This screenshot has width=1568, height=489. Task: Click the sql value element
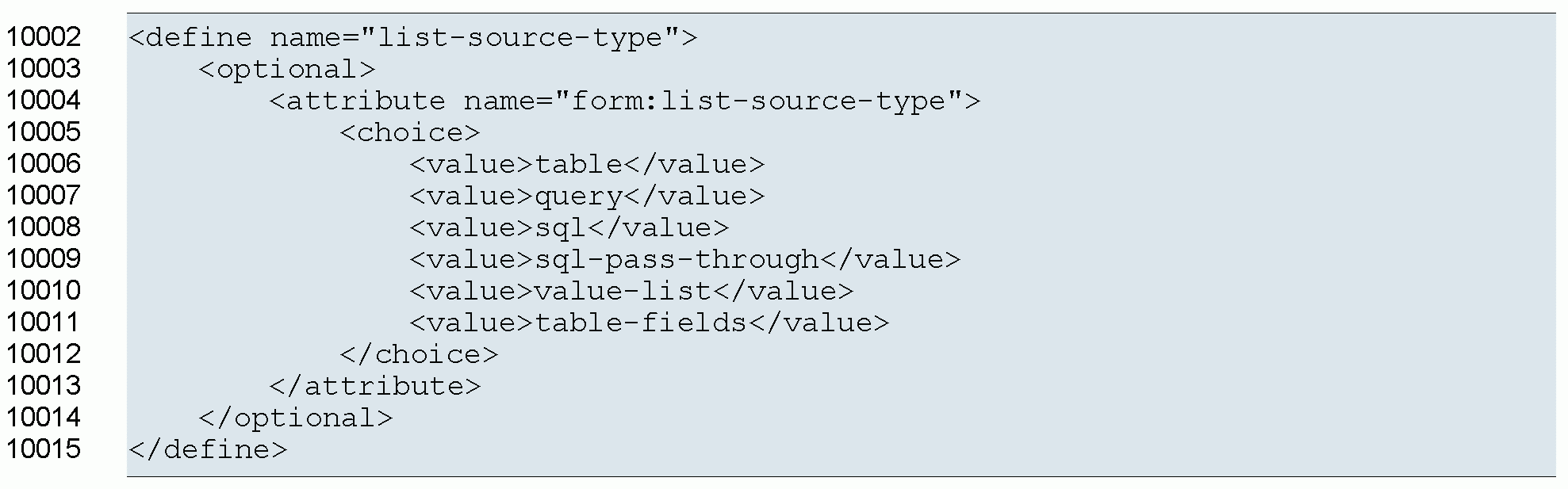coord(569,228)
